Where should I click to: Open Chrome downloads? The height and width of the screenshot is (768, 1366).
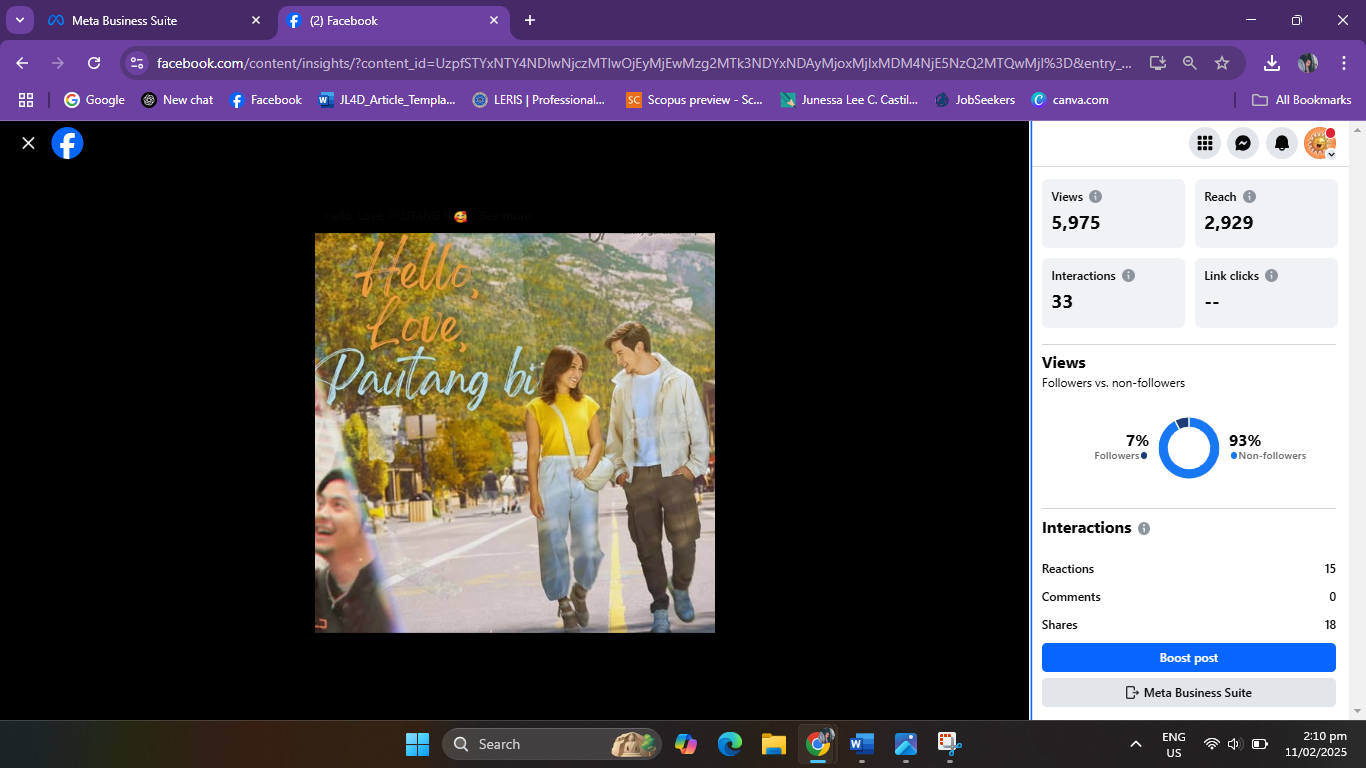(1272, 63)
